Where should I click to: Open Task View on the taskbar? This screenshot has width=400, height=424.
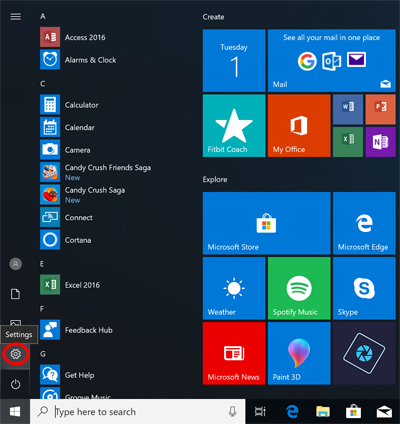pyautogui.click(x=260, y=412)
